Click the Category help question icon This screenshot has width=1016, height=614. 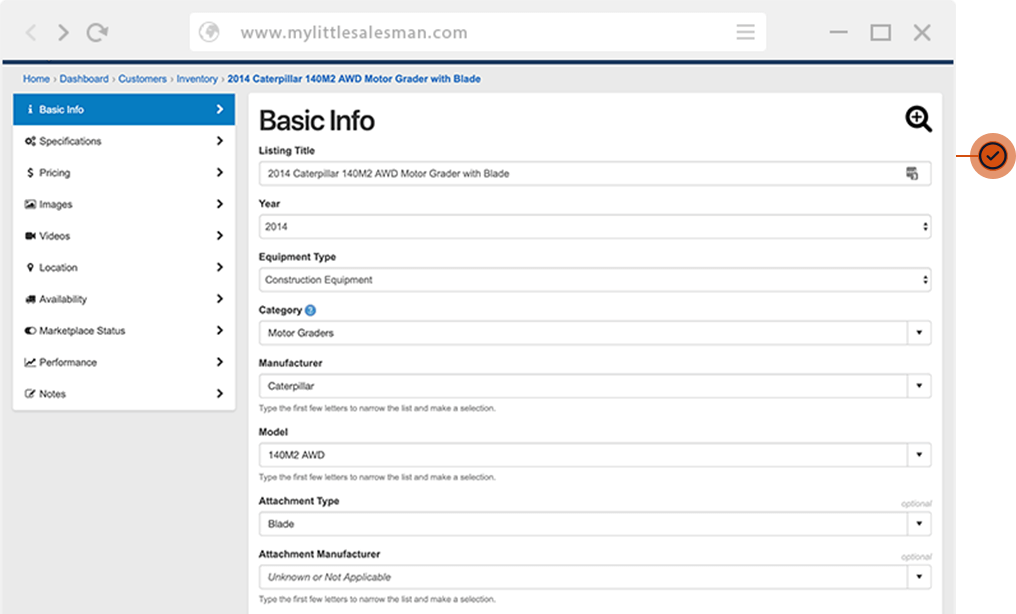pyautogui.click(x=310, y=310)
